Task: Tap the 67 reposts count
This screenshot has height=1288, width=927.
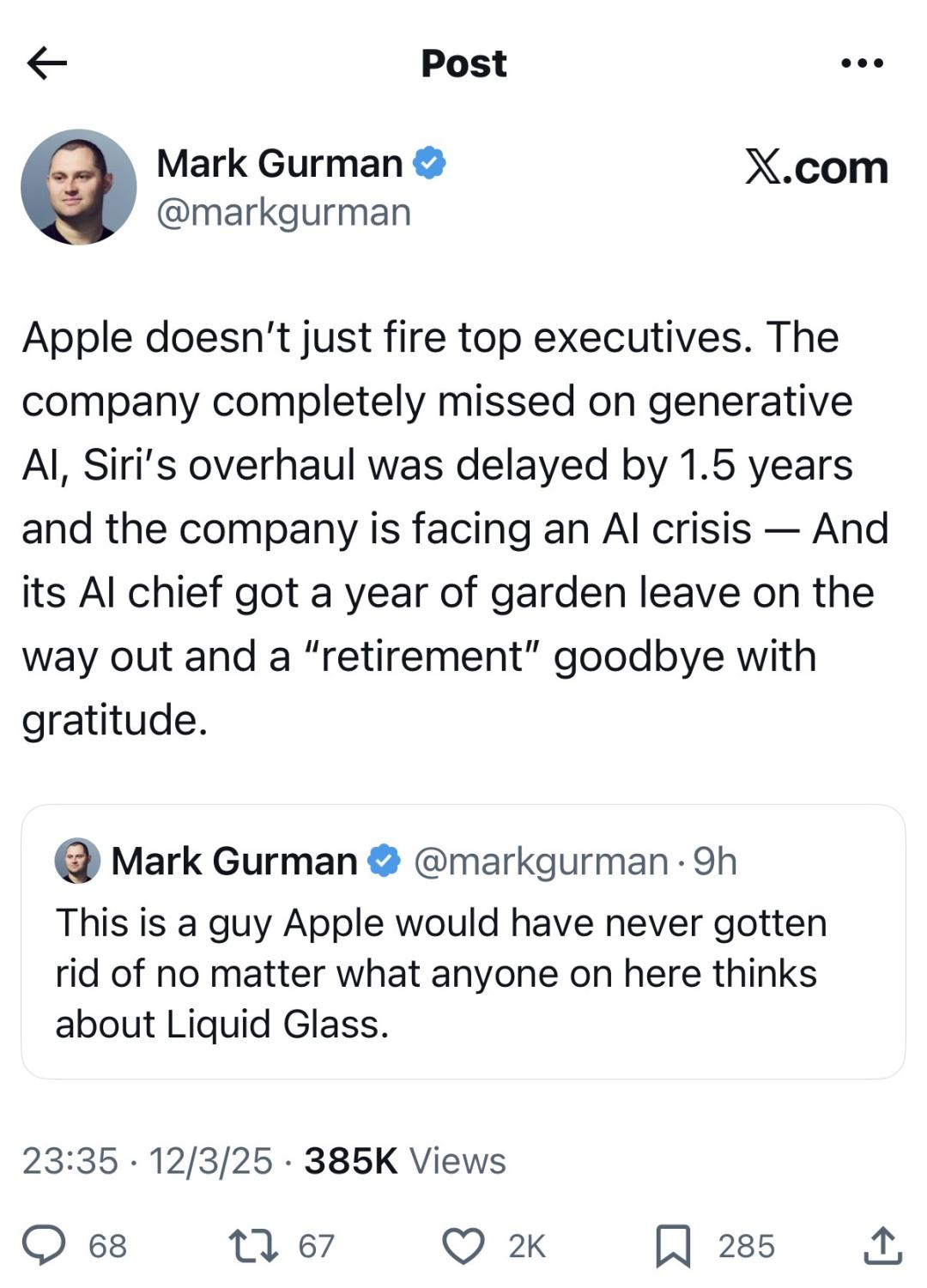Action: coord(316,1246)
